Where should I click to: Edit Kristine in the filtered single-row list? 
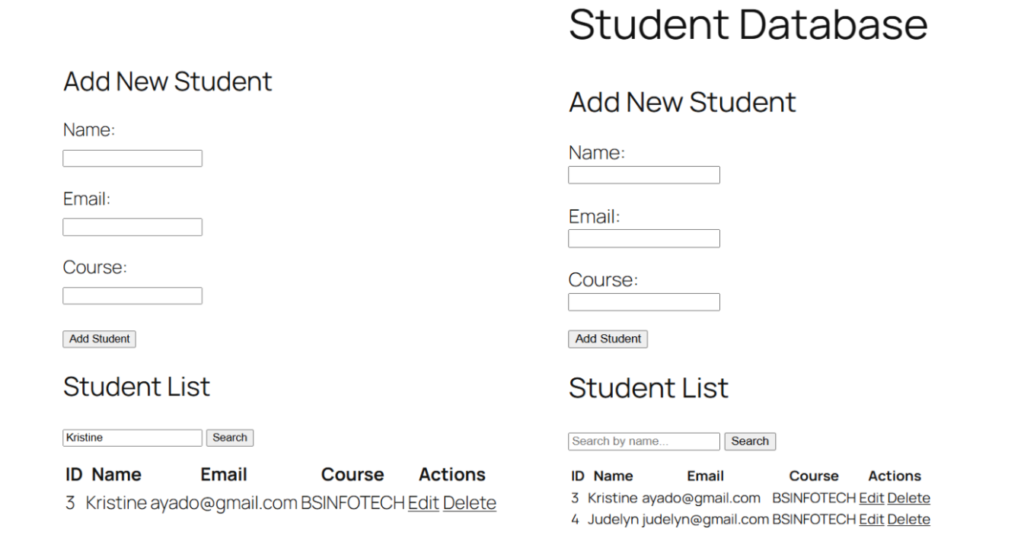click(423, 503)
